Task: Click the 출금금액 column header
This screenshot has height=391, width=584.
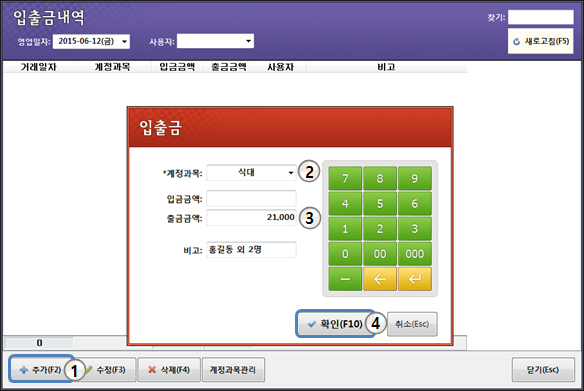Action: (x=229, y=67)
